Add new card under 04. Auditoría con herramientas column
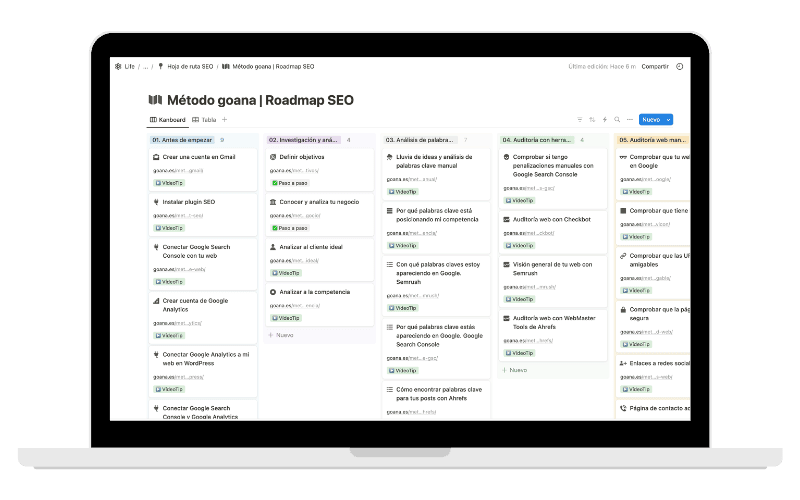Screen dimensions: 800x500 [x=515, y=370]
